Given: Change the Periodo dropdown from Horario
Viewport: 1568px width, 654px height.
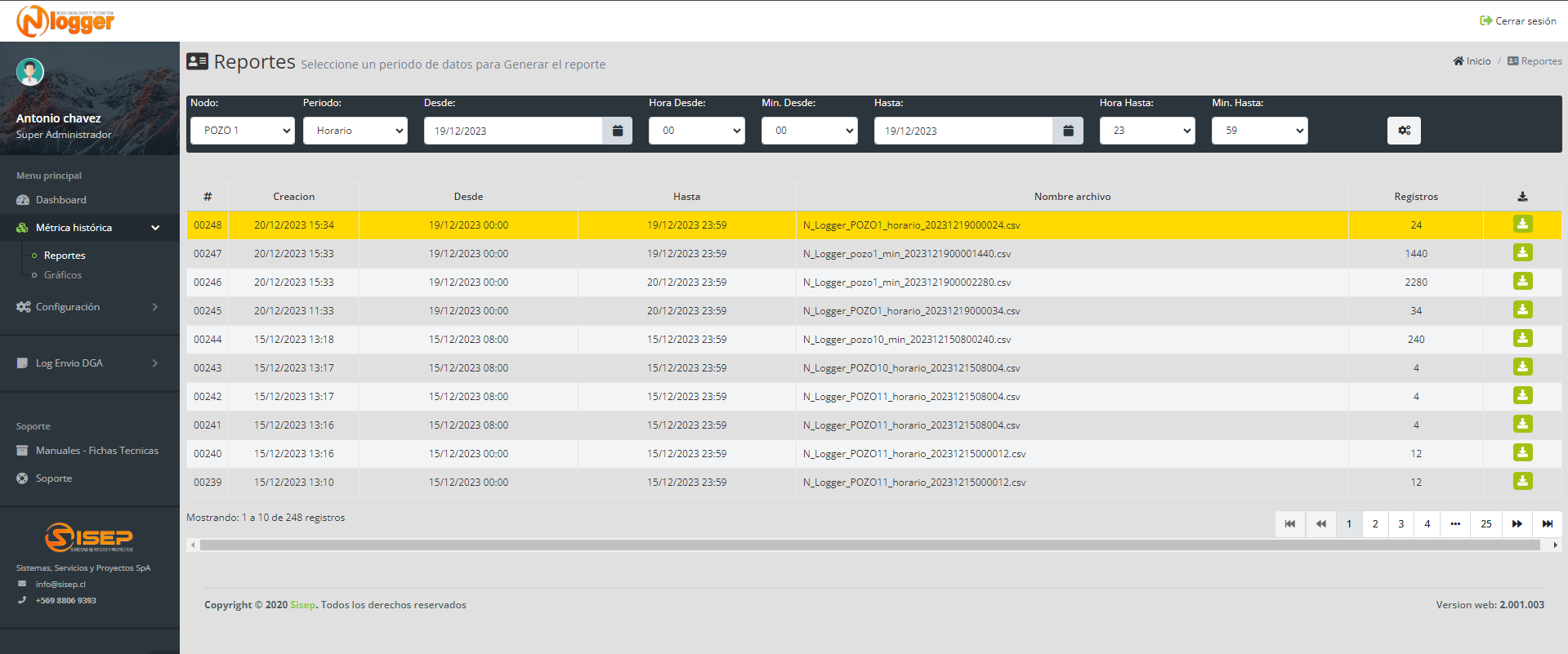Looking at the screenshot, I should 355,131.
